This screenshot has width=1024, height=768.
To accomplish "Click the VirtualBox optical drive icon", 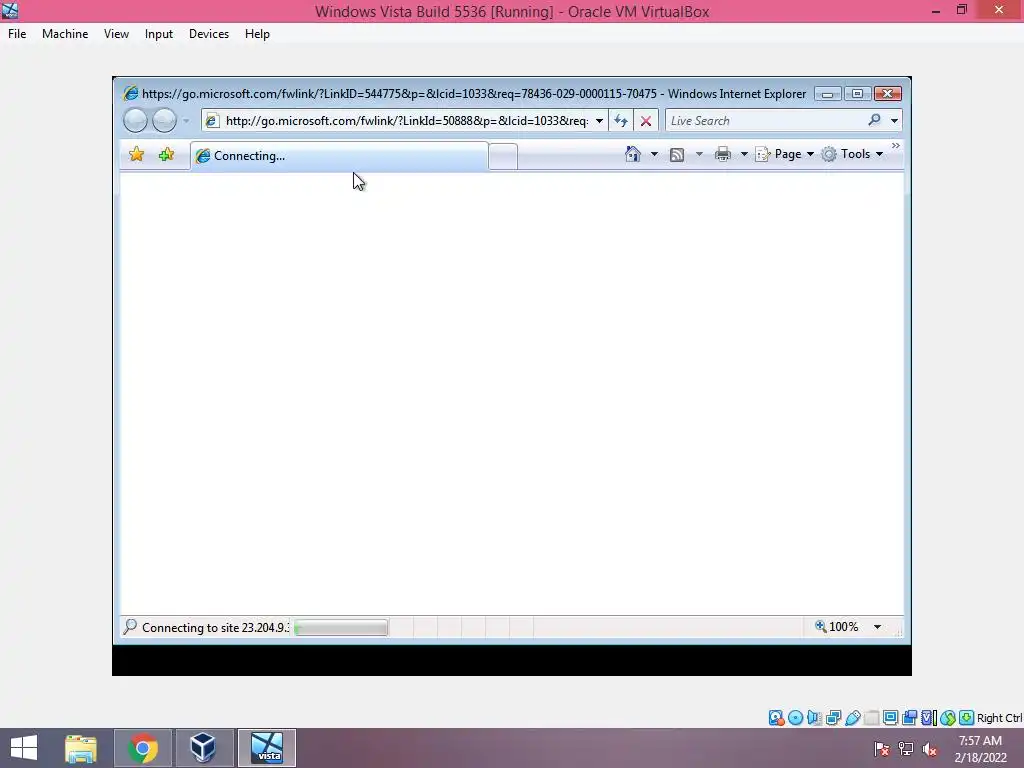I will (795, 718).
